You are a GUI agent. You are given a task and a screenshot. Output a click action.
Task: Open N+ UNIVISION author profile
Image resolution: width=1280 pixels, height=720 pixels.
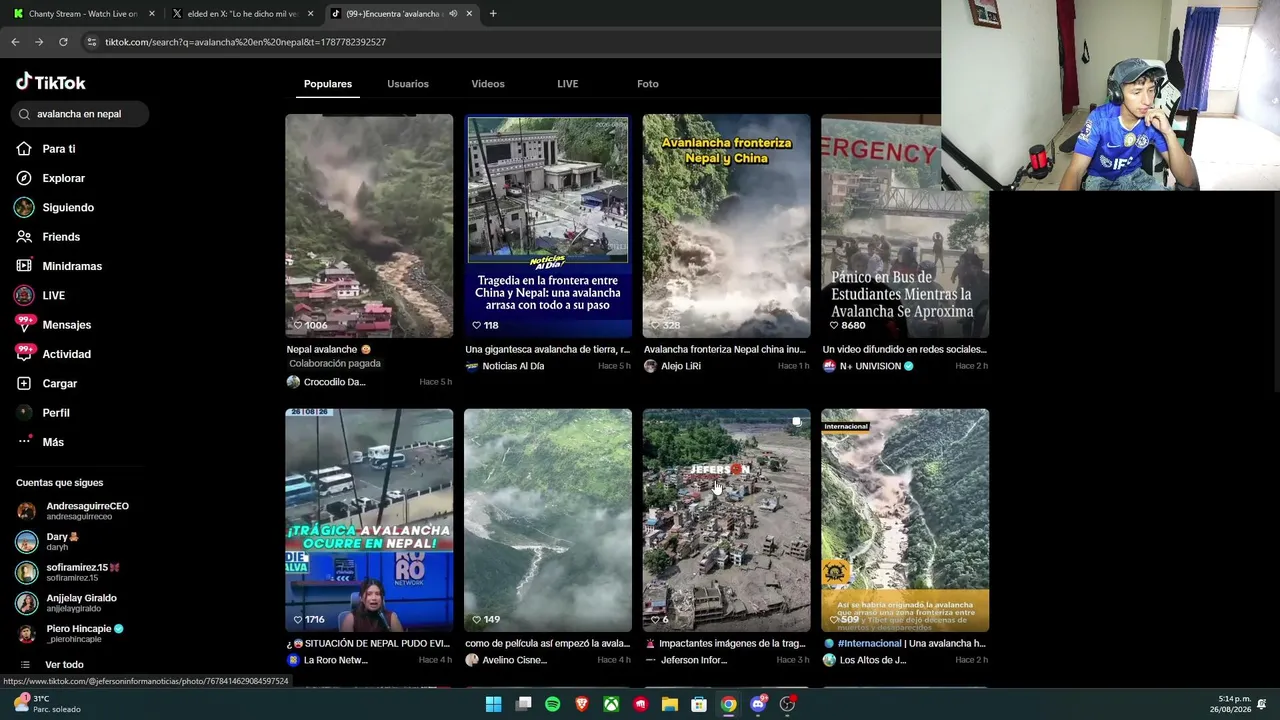868,366
